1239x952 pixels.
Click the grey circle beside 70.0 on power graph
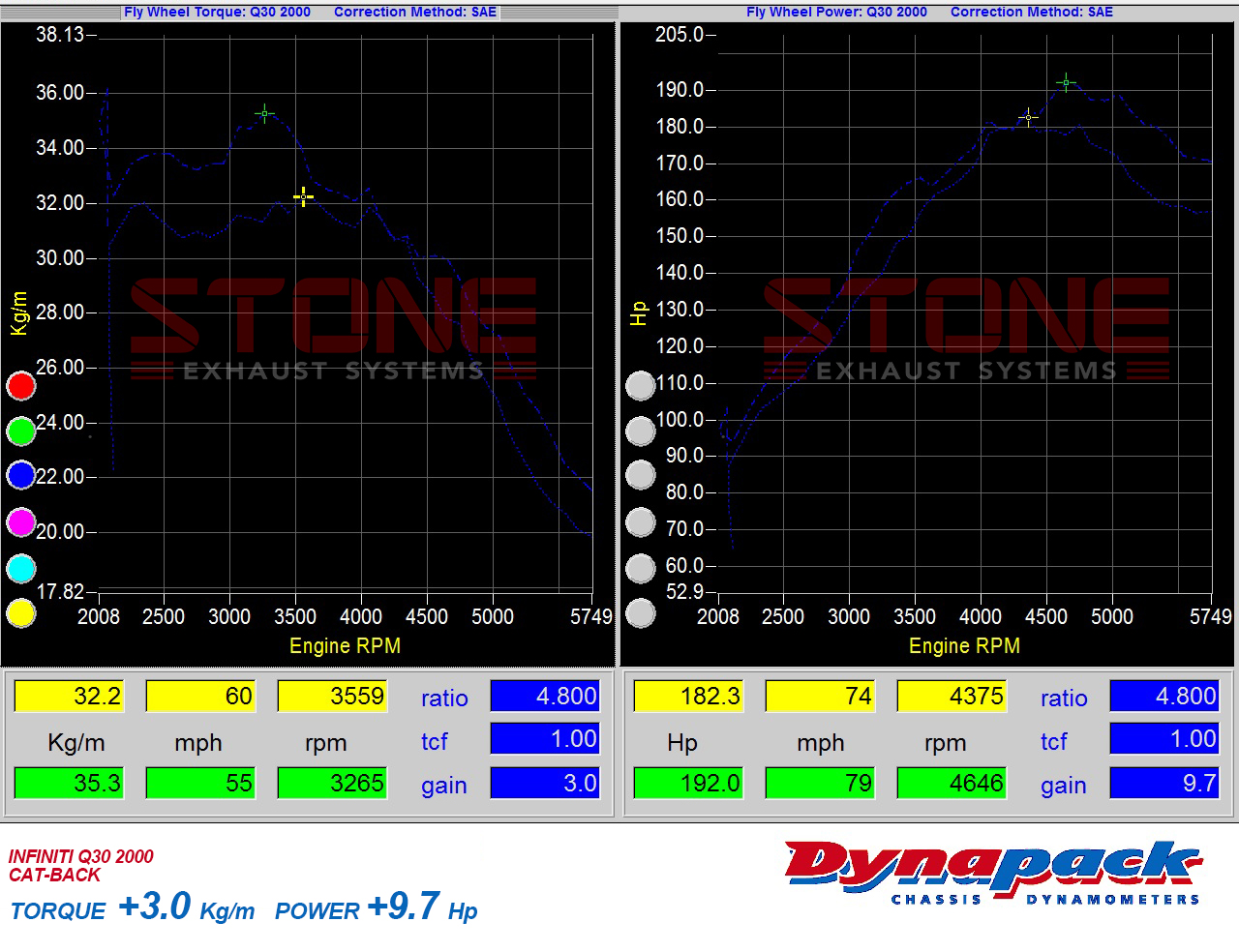coord(641,522)
